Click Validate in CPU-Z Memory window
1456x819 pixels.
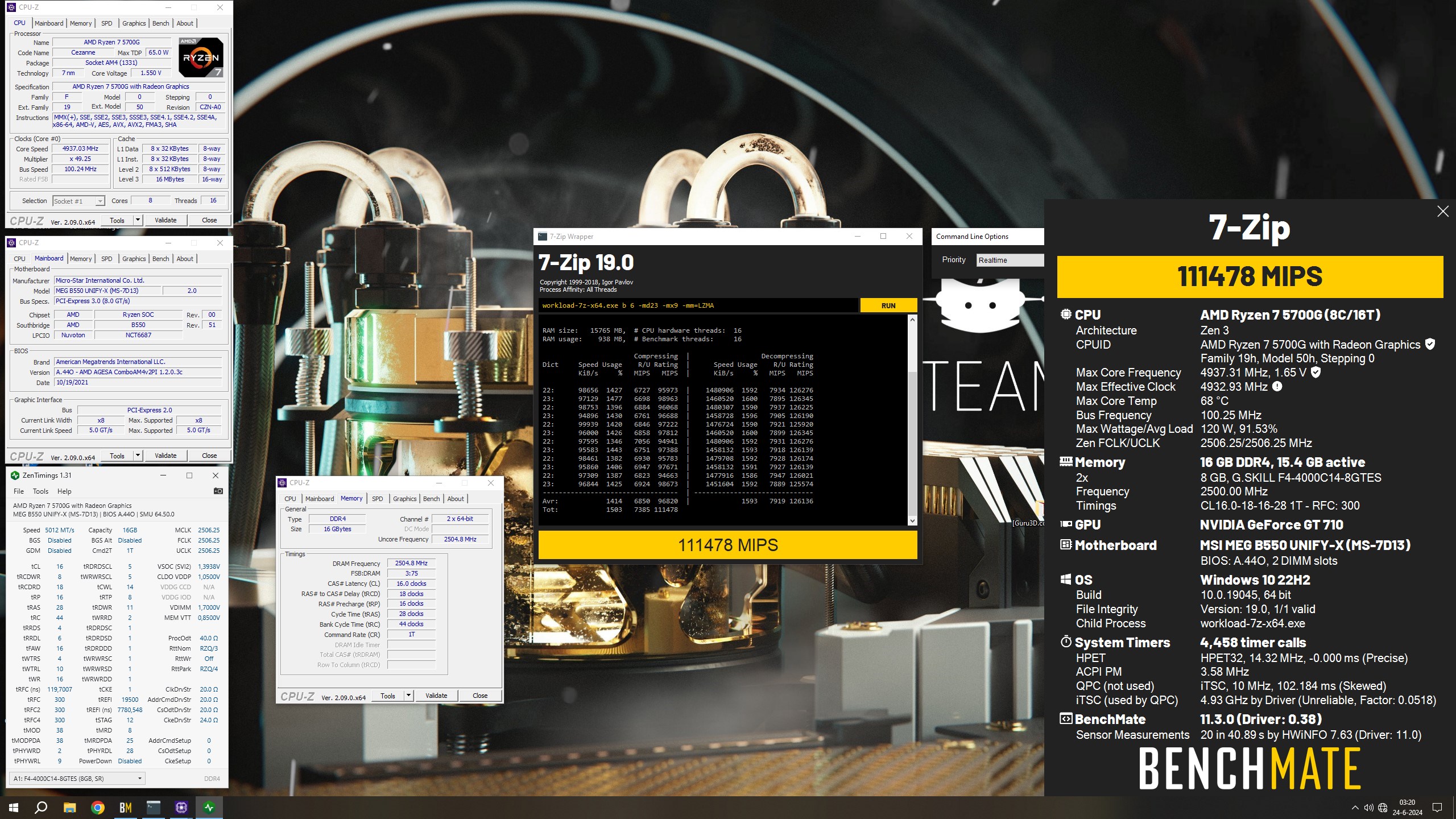[x=436, y=696]
